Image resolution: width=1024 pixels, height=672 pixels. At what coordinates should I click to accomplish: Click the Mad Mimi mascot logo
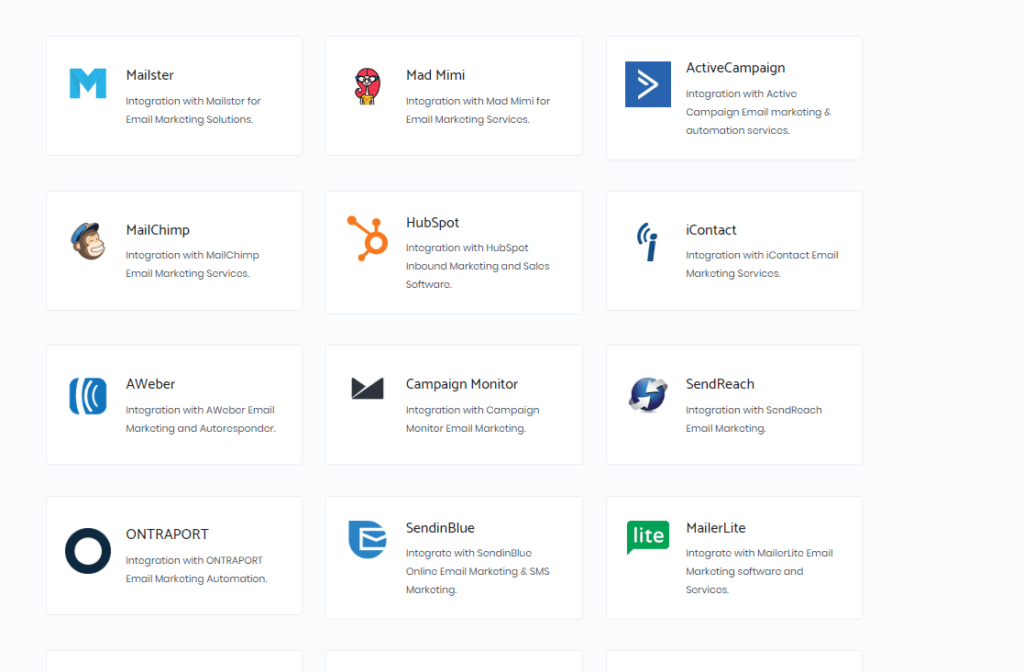point(368,86)
